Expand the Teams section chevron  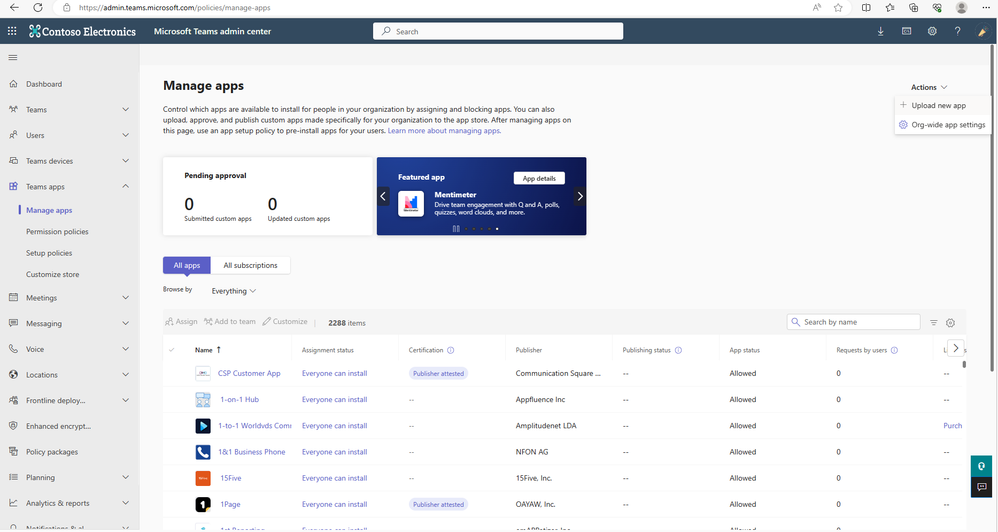pos(125,109)
